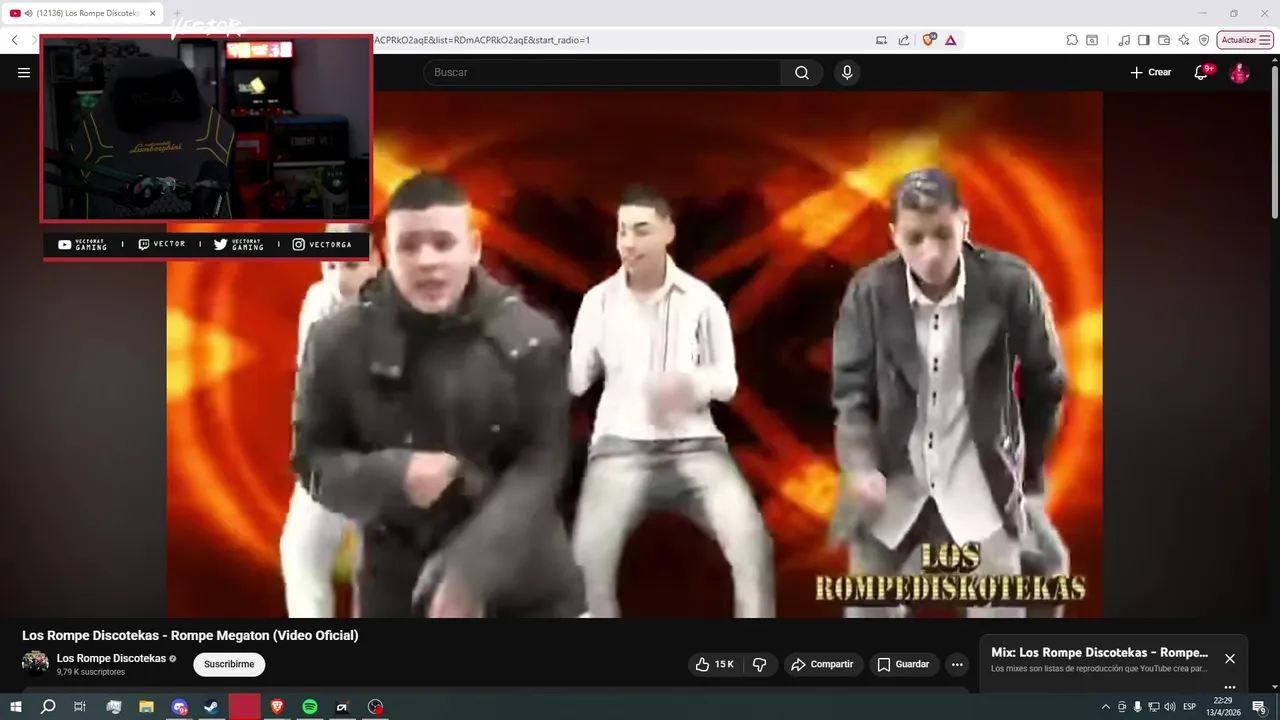Image resolution: width=1280 pixels, height=720 pixels.
Task: Open Brave Rewards triangle icon
Action: (x=950, y=40)
